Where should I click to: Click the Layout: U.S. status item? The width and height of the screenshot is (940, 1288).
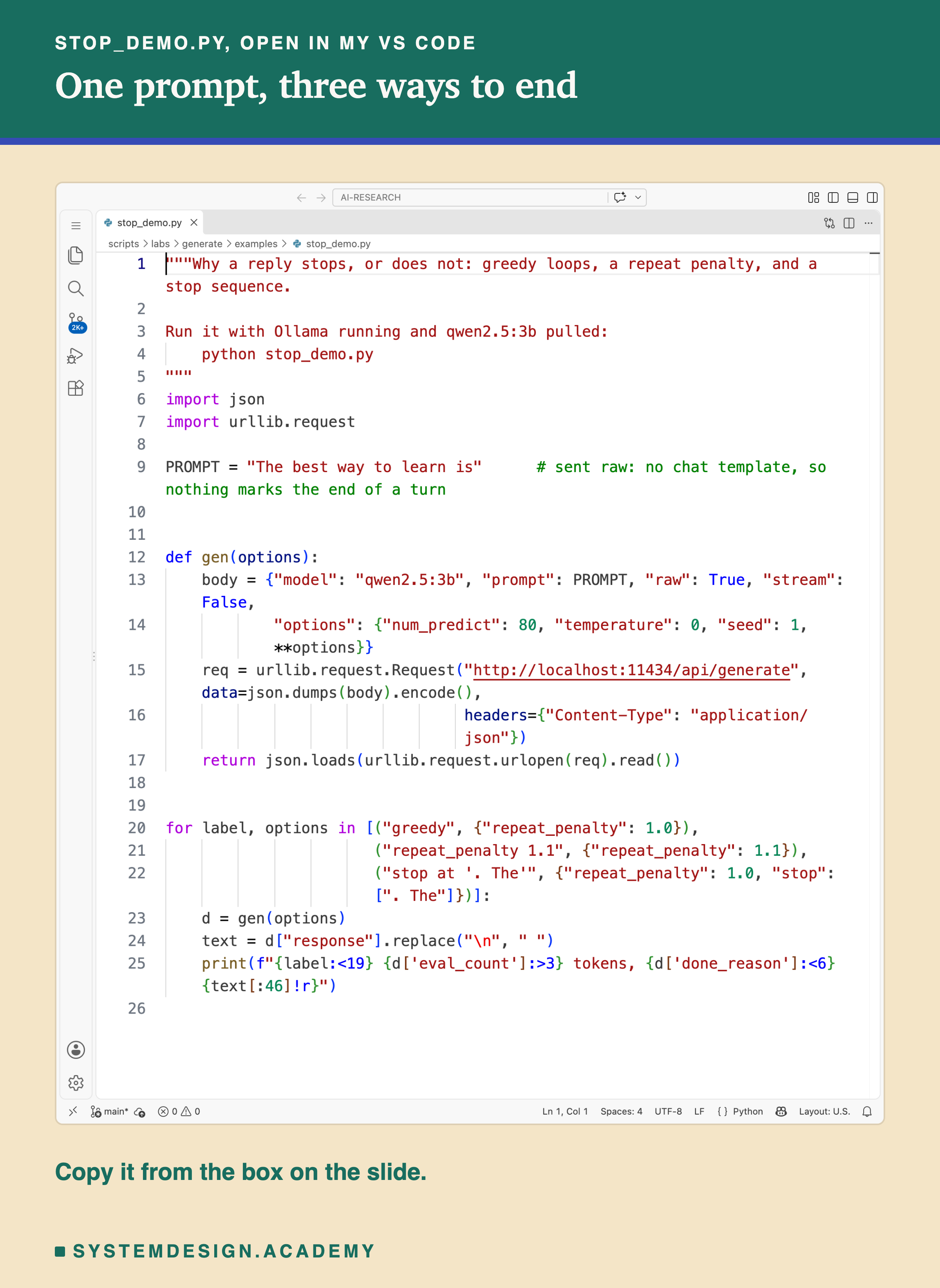824,1111
